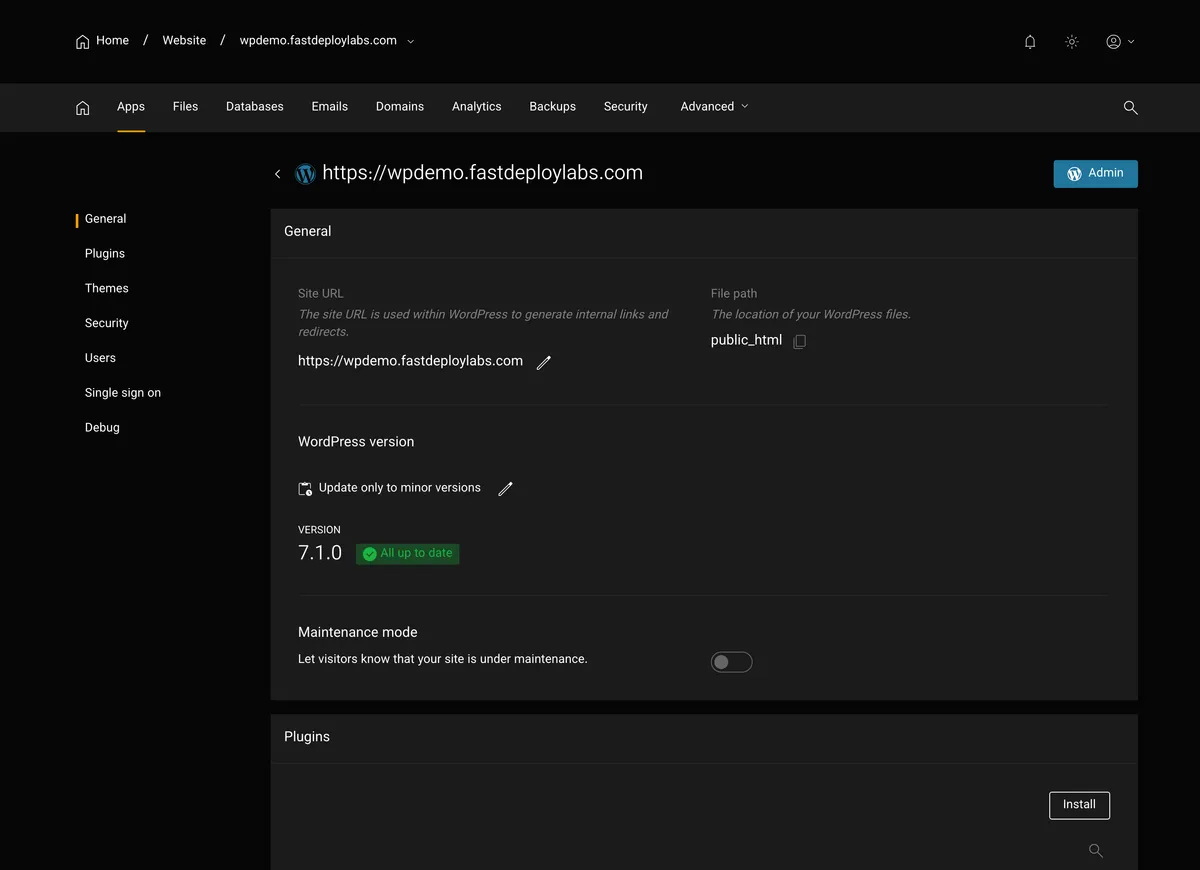The width and height of the screenshot is (1200, 870).
Task: Select Single sign on in sidebar
Action: point(122,393)
